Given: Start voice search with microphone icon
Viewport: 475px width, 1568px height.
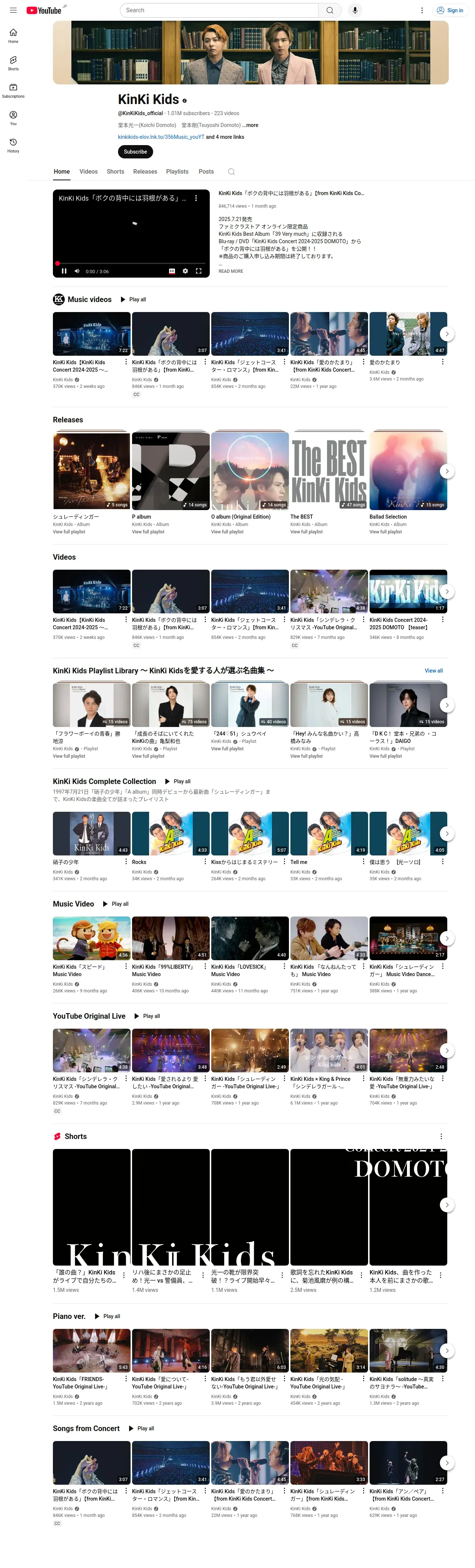Looking at the screenshot, I should (x=355, y=10).
